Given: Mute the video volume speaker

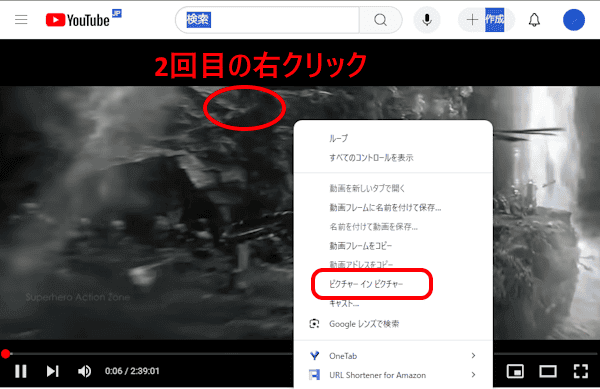Looking at the screenshot, I should [x=85, y=371].
